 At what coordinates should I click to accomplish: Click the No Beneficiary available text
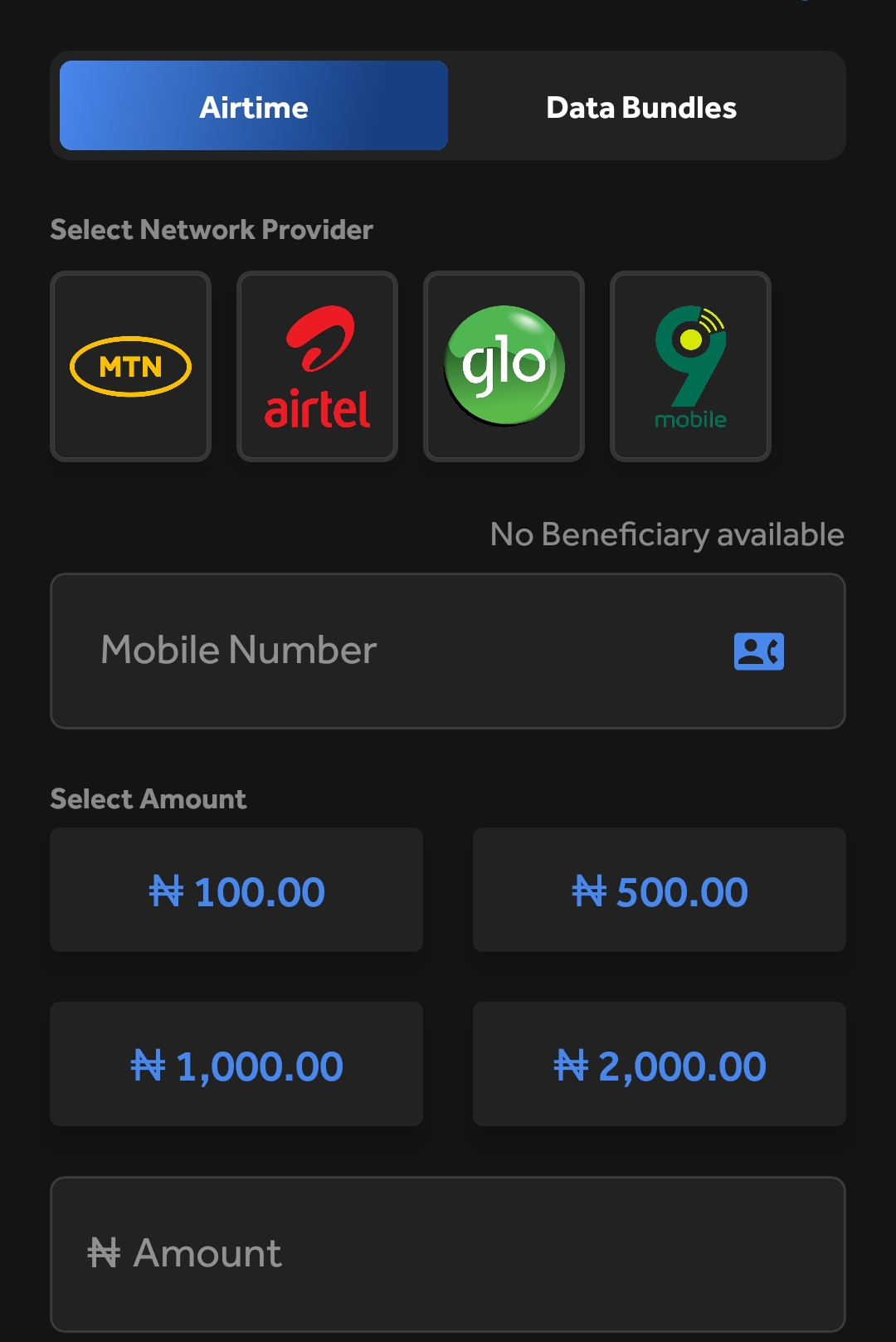coord(667,535)
